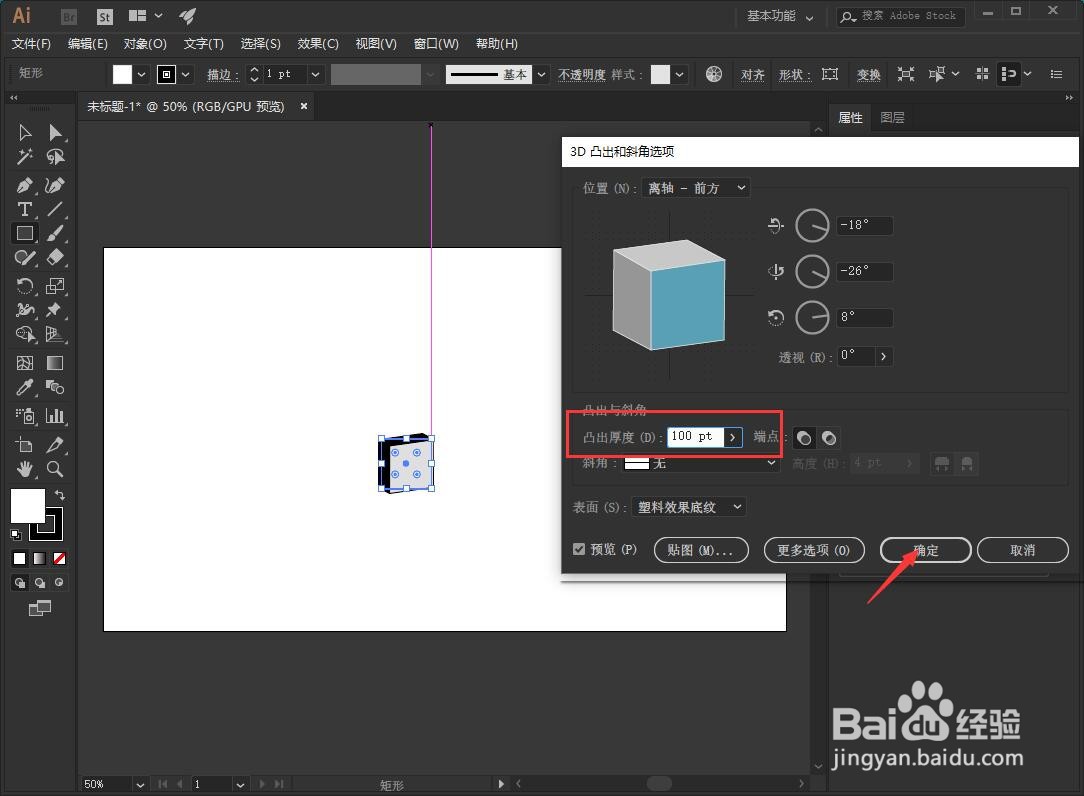This screenshot has width=1084, height=796.
Task: Click the 更多选项(O) button
Action: [814, 550]
